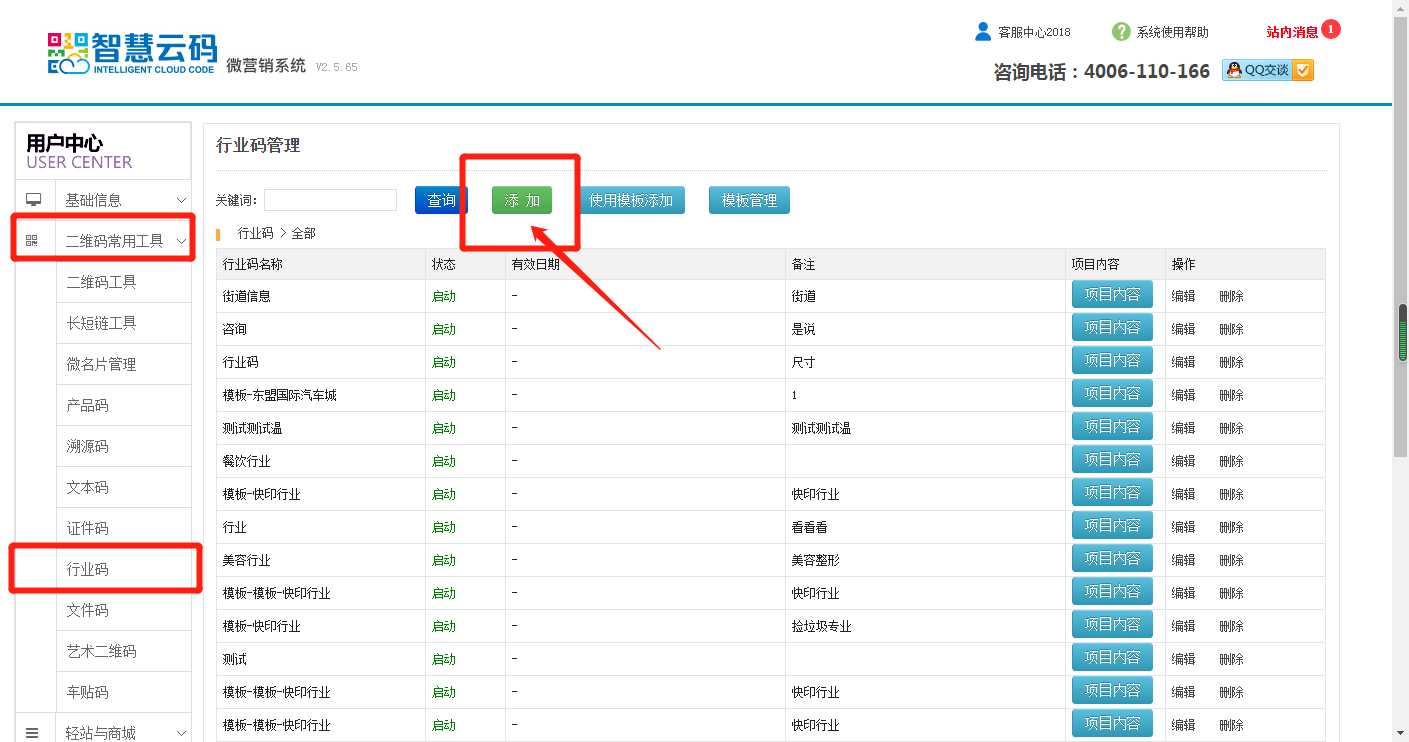Click the 关键词 keyword input field
Image resolution: width=1409 pixels, height=742 pixels.
pyautogui.click(x=330, y=200)
